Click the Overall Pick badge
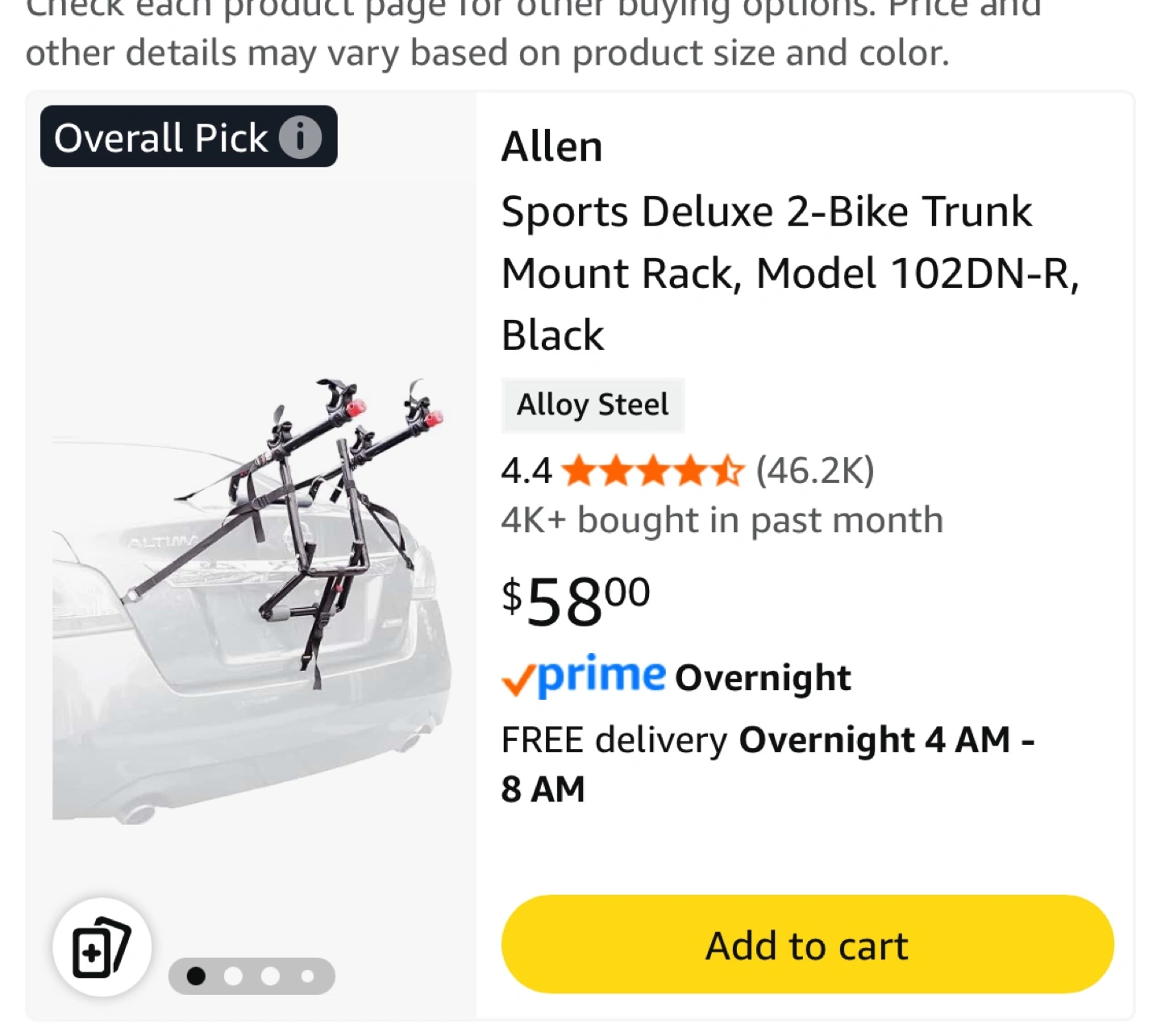 coord(189,137)
